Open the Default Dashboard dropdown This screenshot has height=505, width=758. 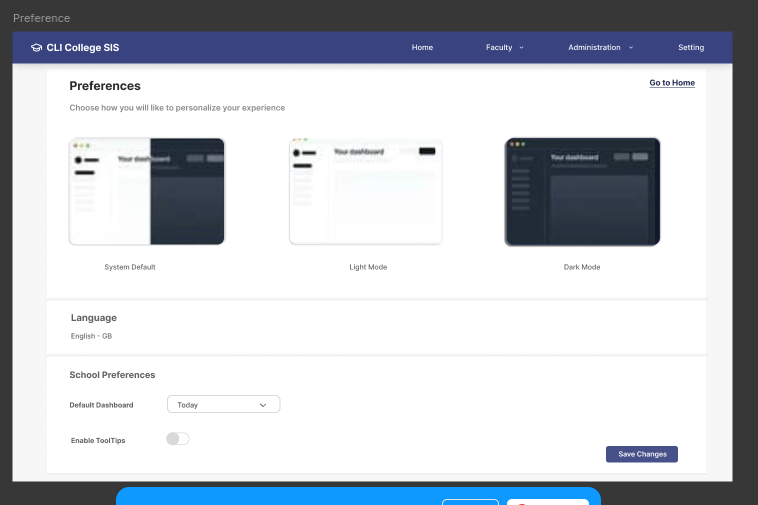coord(223,405)
